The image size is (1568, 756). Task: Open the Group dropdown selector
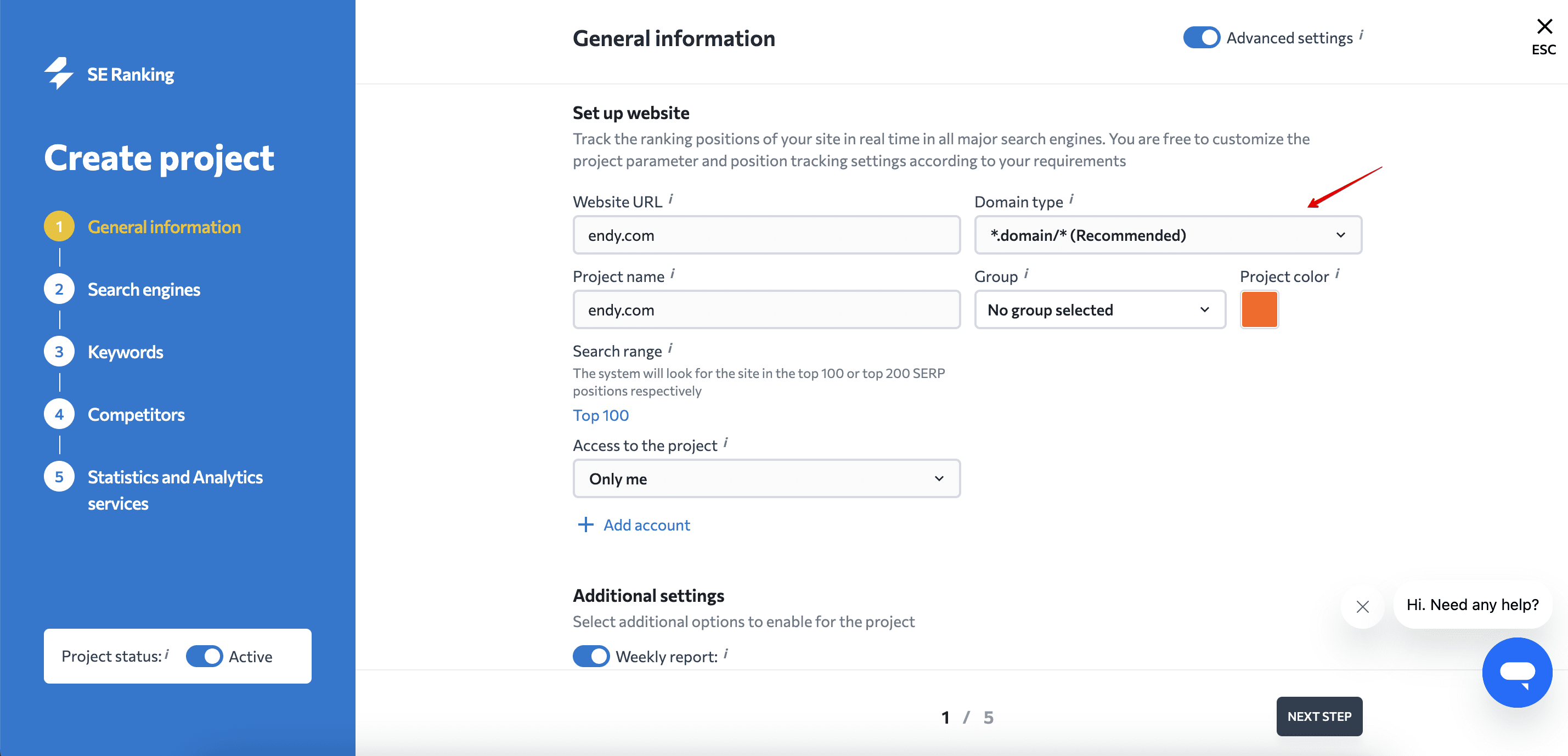click(1098, 309)
